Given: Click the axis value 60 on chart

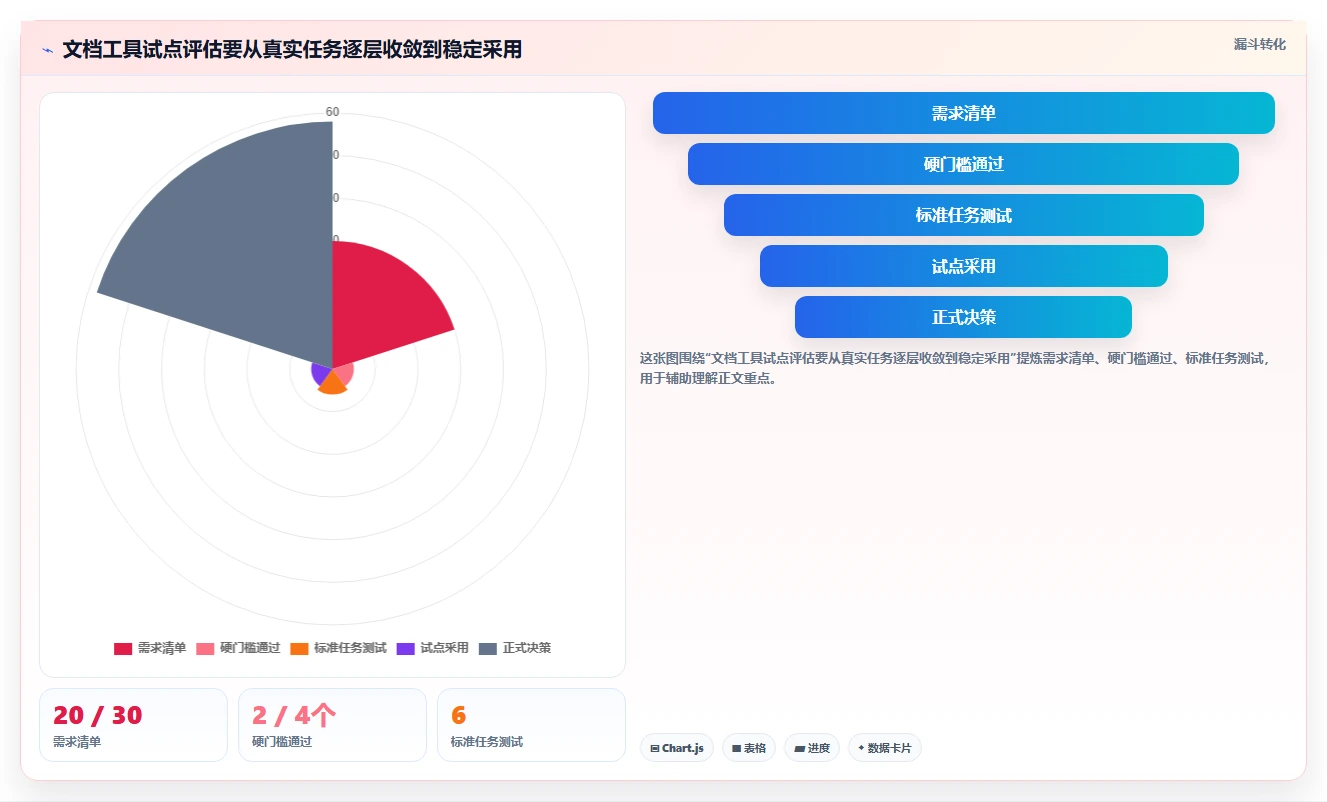Looking at the screenshot, I should [x=333, y=112].
